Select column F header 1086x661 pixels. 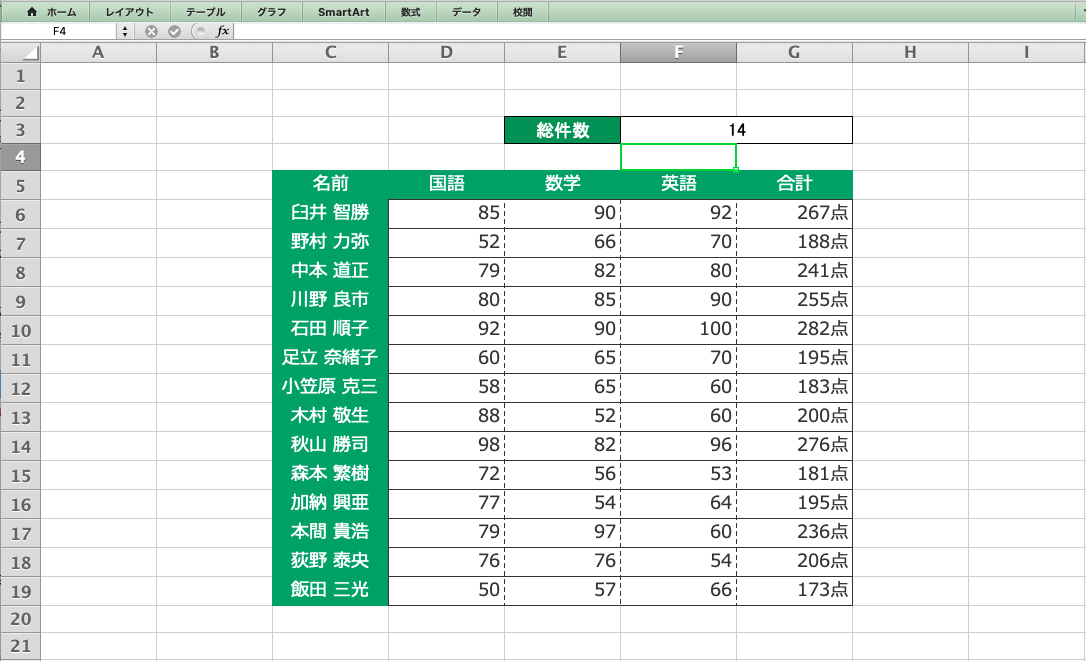pos(679,53)
